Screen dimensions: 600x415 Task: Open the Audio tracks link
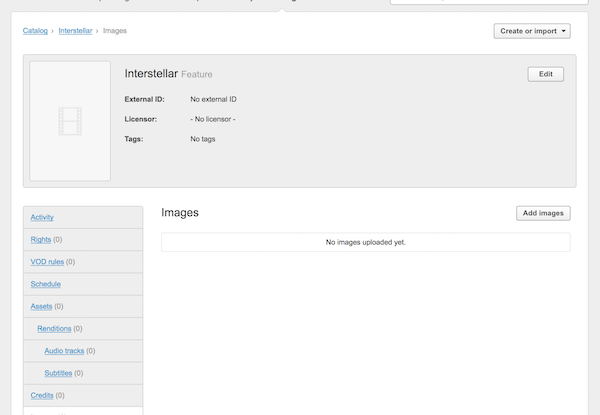click(x=64, y=350)
